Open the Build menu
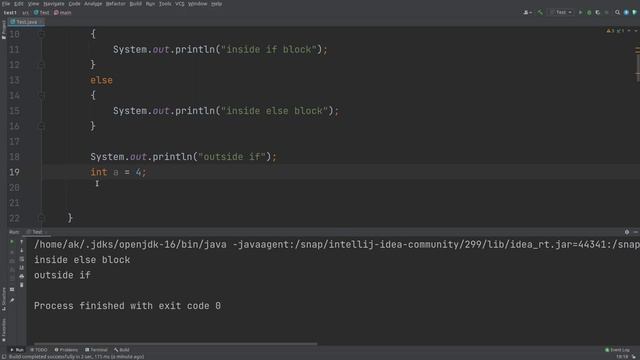 [x=136, y=4]
